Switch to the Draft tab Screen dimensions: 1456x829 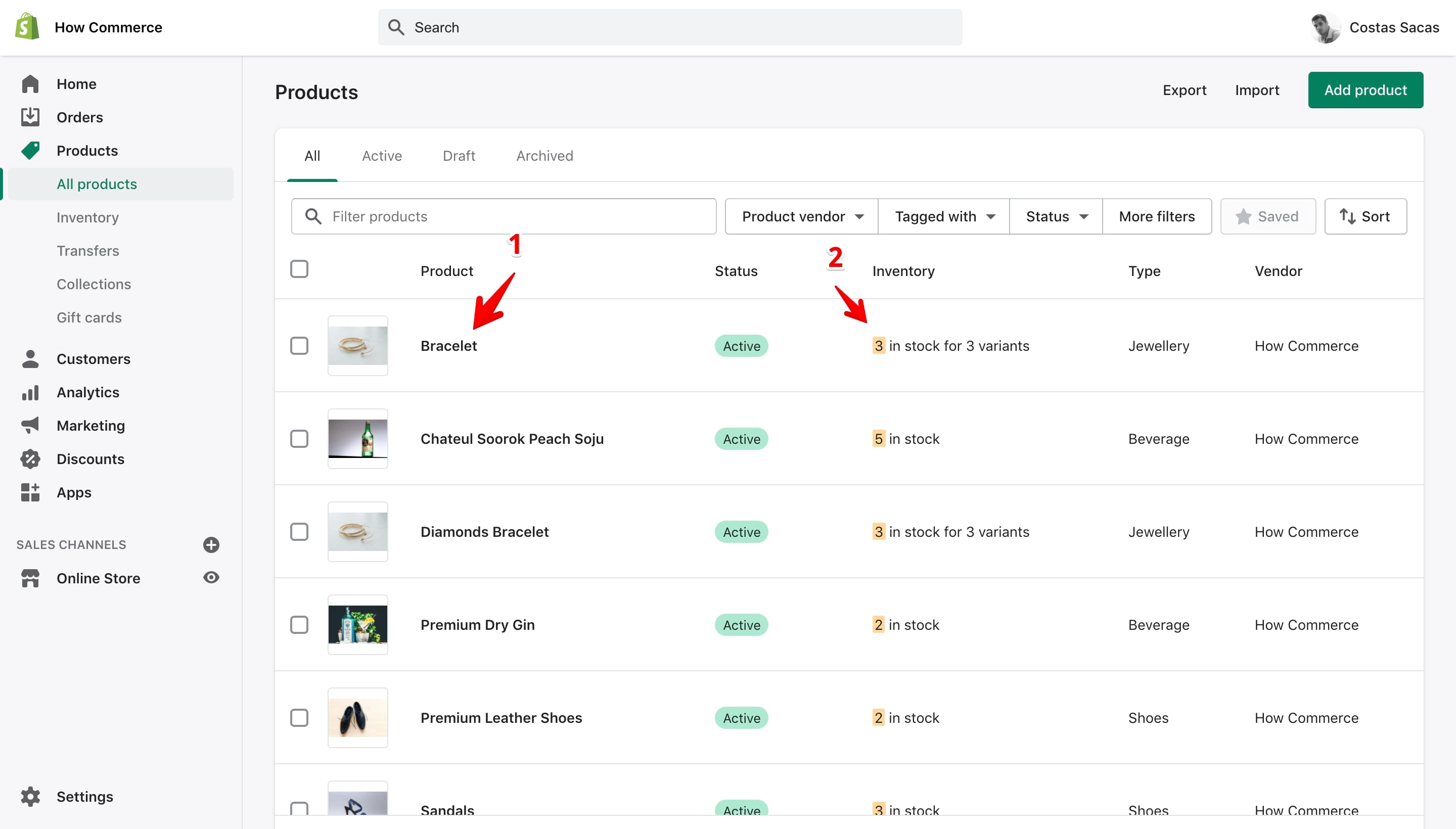tap(459, 156)
